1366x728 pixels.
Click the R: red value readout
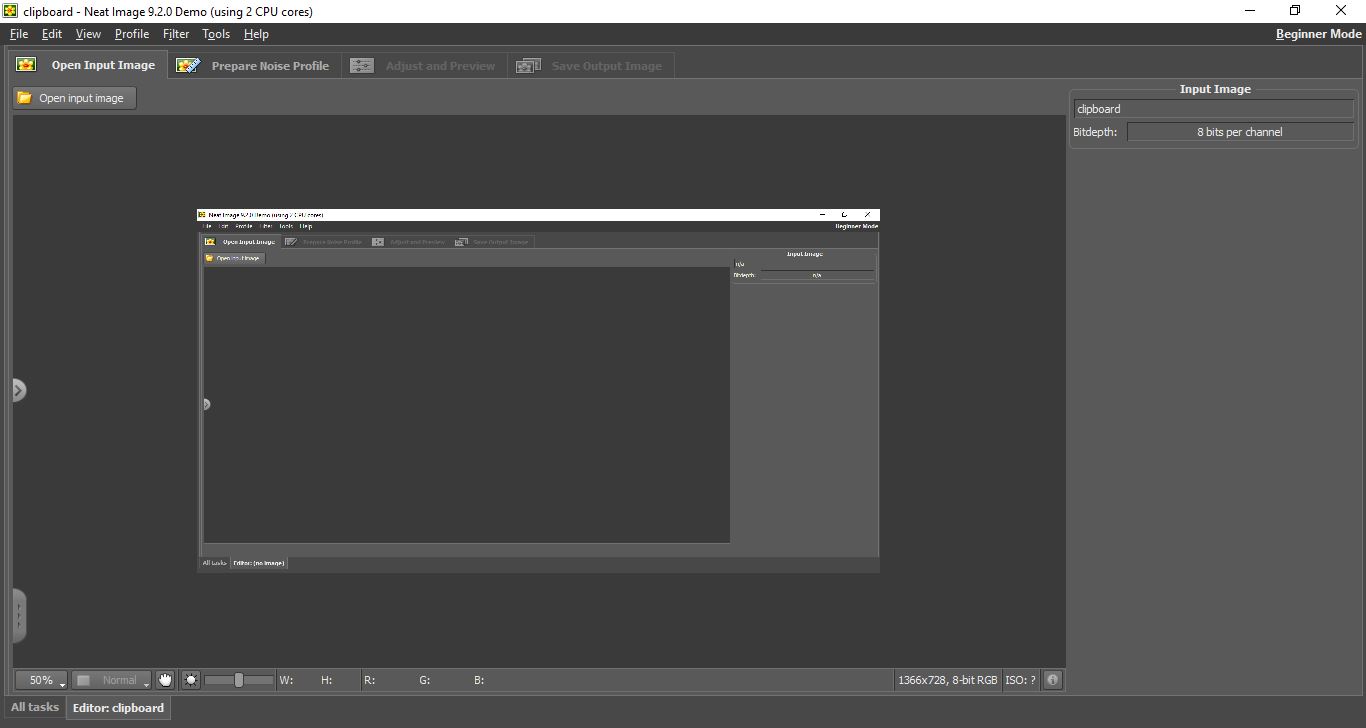point(370,680)
